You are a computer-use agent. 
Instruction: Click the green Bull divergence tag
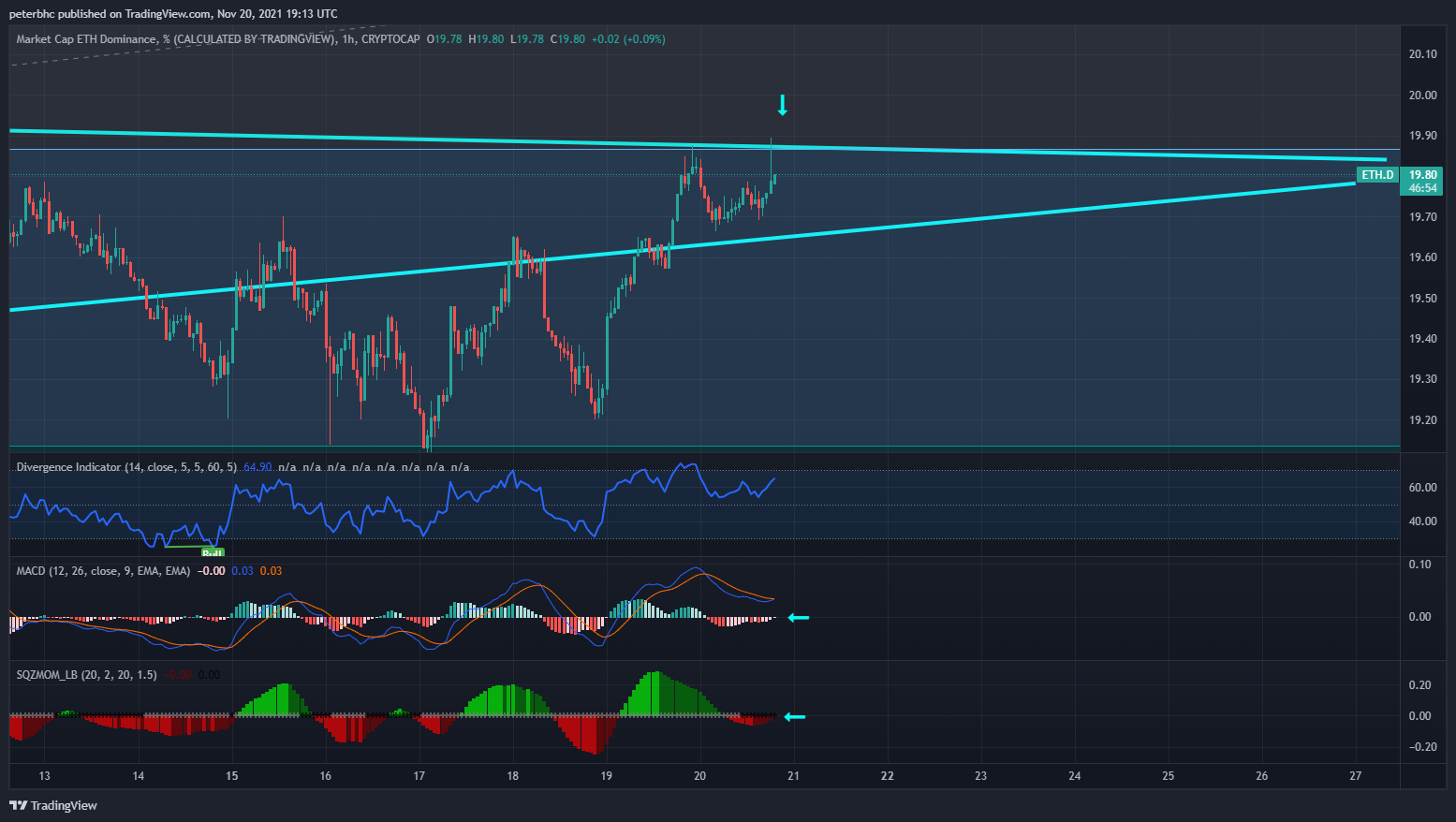(x=213, y=552)
